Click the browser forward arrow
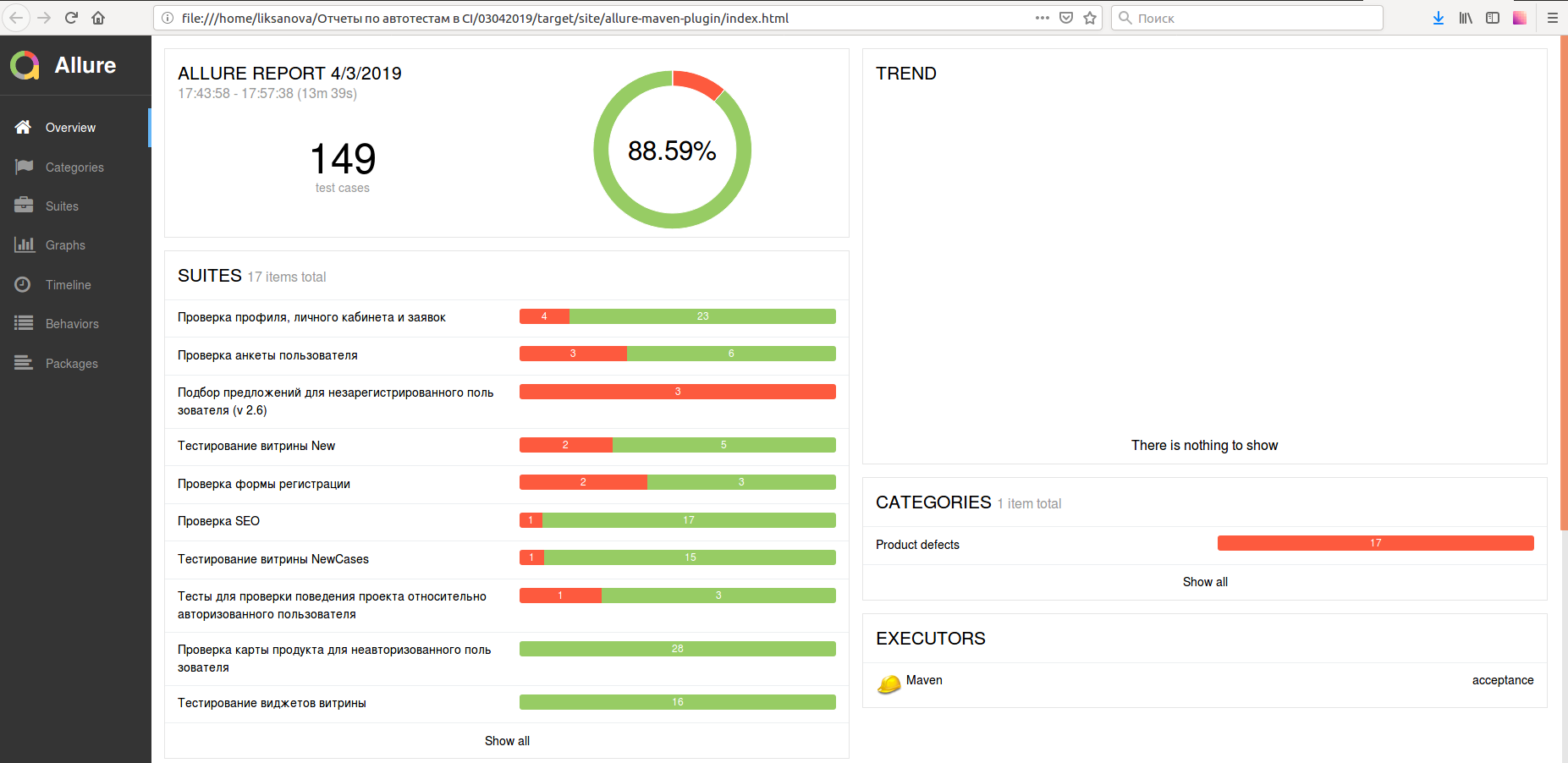The image size is (1568, 763). (x=44, y=18)
